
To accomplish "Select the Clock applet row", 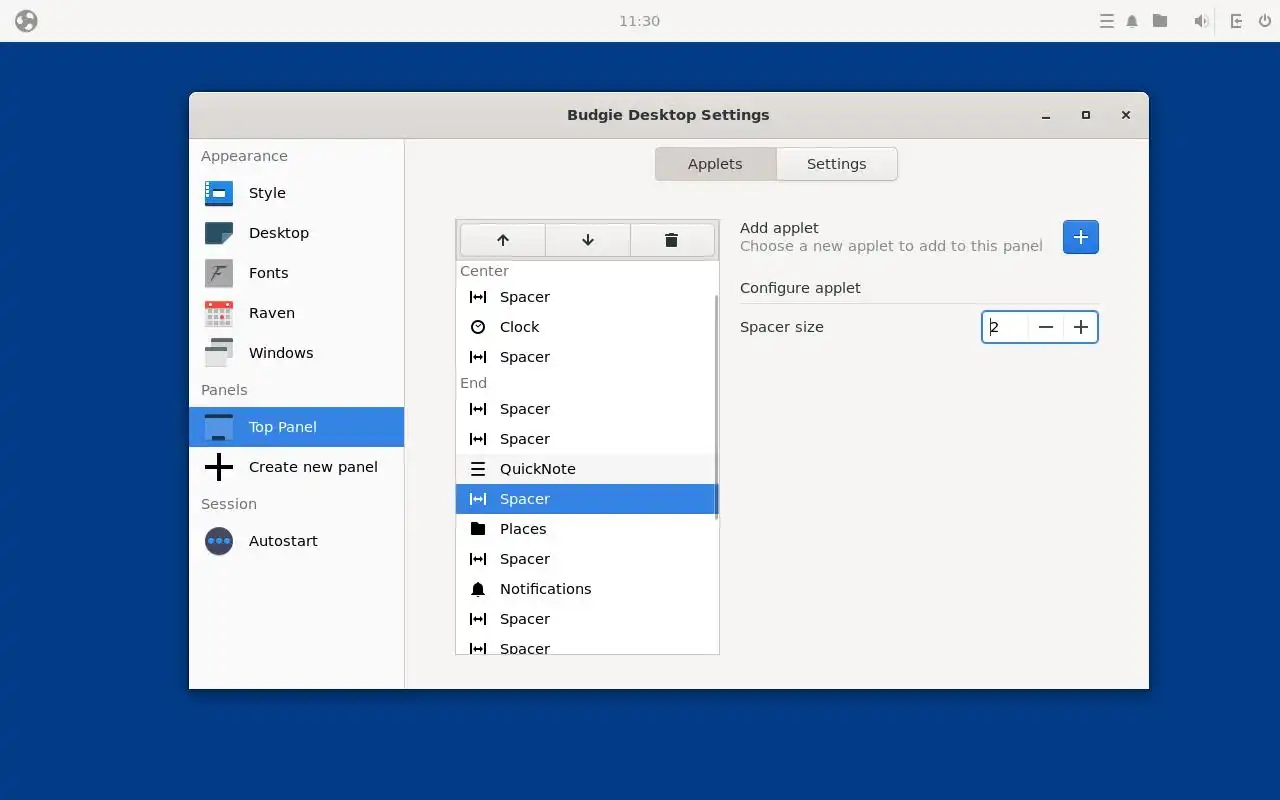I will [587, 327].
